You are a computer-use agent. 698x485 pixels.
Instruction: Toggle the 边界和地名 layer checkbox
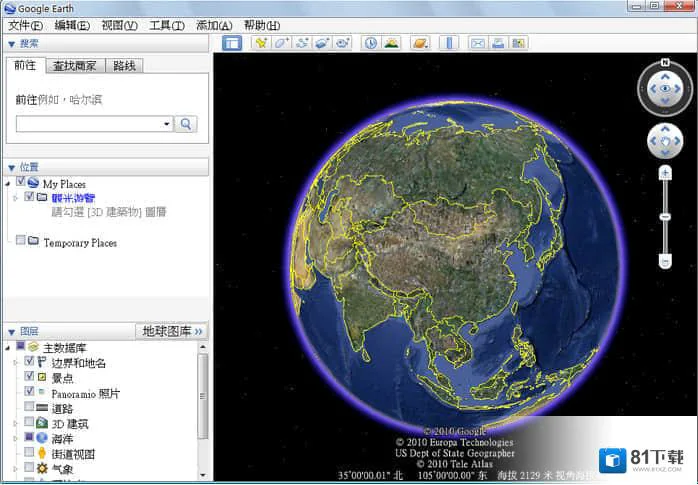click(x=29, y=361)
